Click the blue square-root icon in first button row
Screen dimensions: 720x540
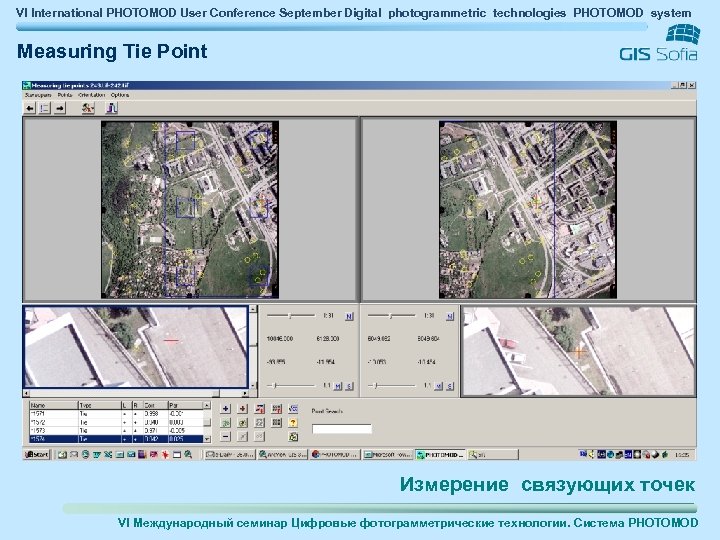(293, 409)
